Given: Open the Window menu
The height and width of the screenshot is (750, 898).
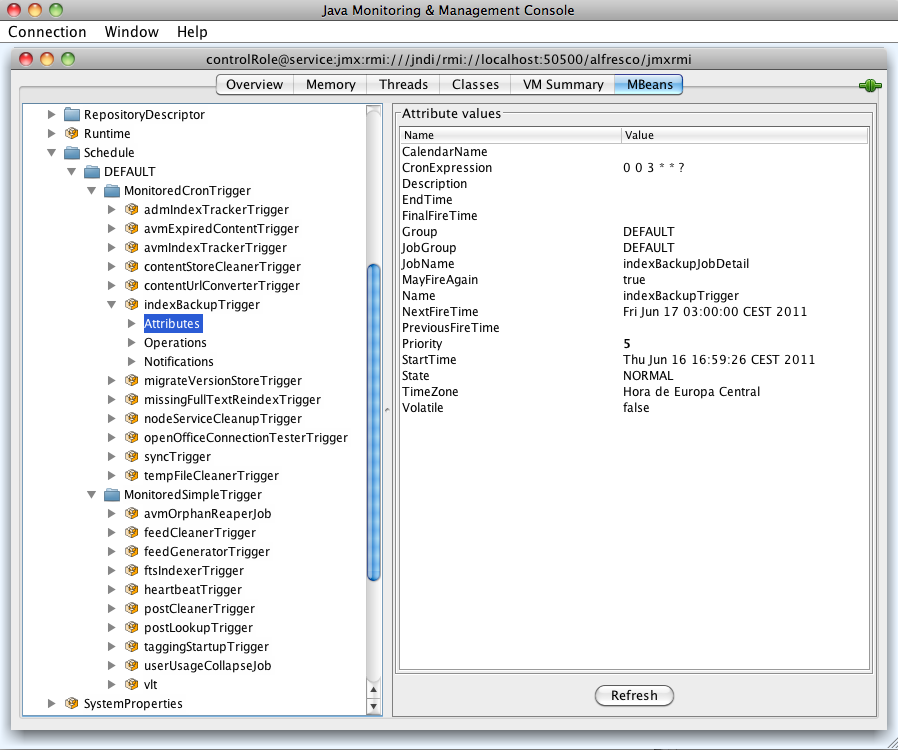Looking at the screenshot, I should coord(131,31).
